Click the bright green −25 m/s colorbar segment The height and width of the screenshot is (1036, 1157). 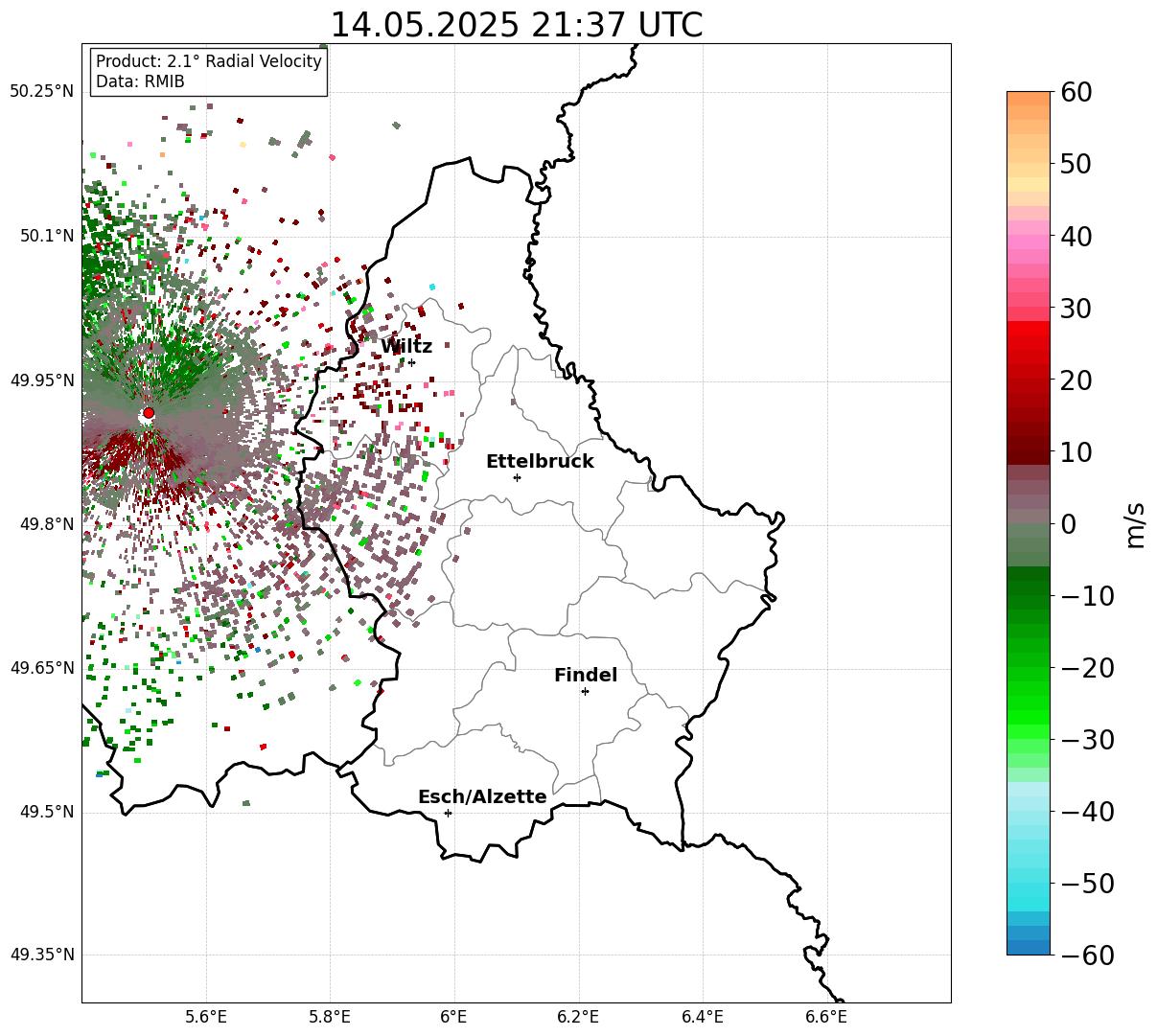pos(1029,703)
